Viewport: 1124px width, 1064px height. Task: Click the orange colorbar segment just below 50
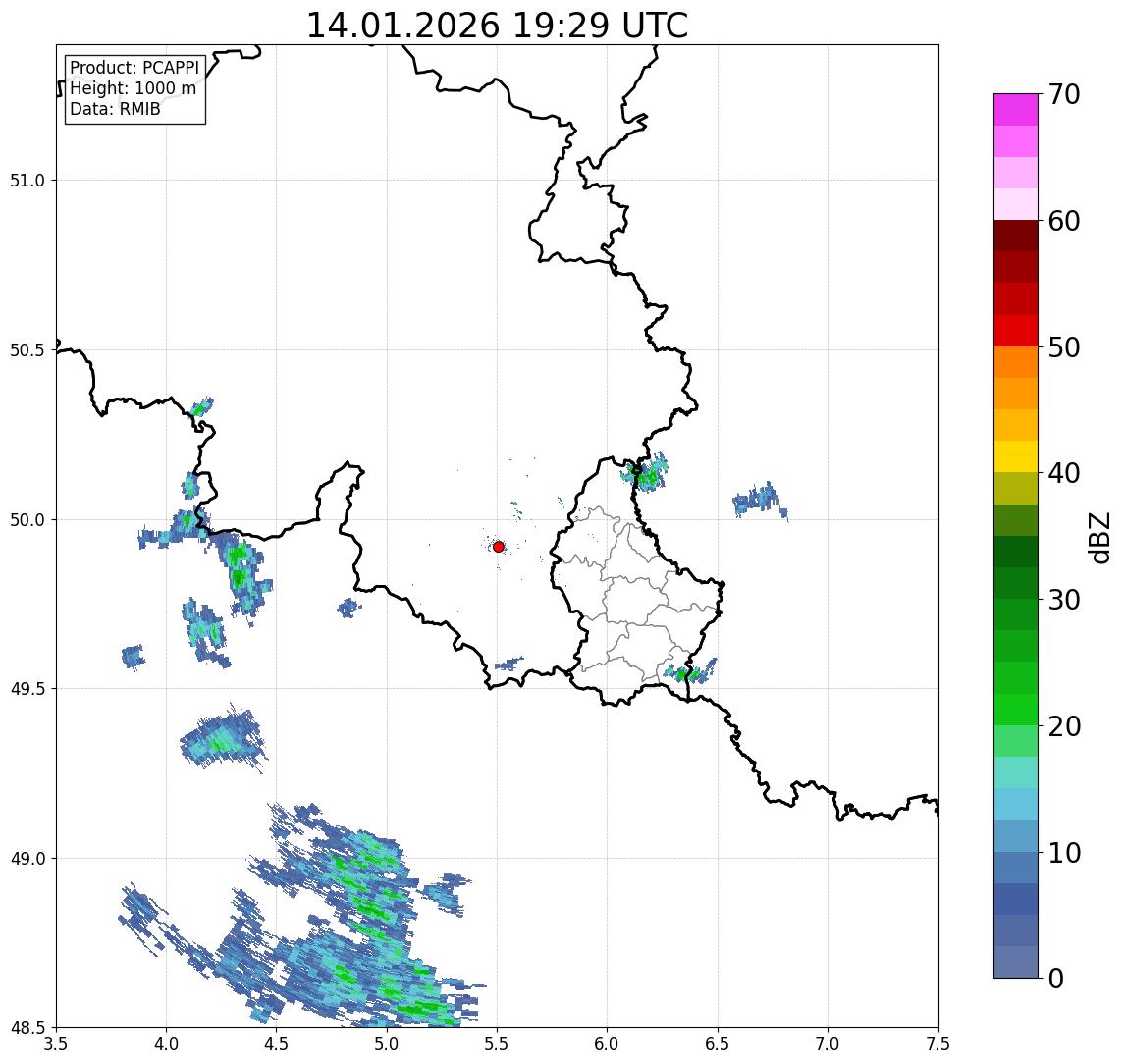[x=1016, y=362]
